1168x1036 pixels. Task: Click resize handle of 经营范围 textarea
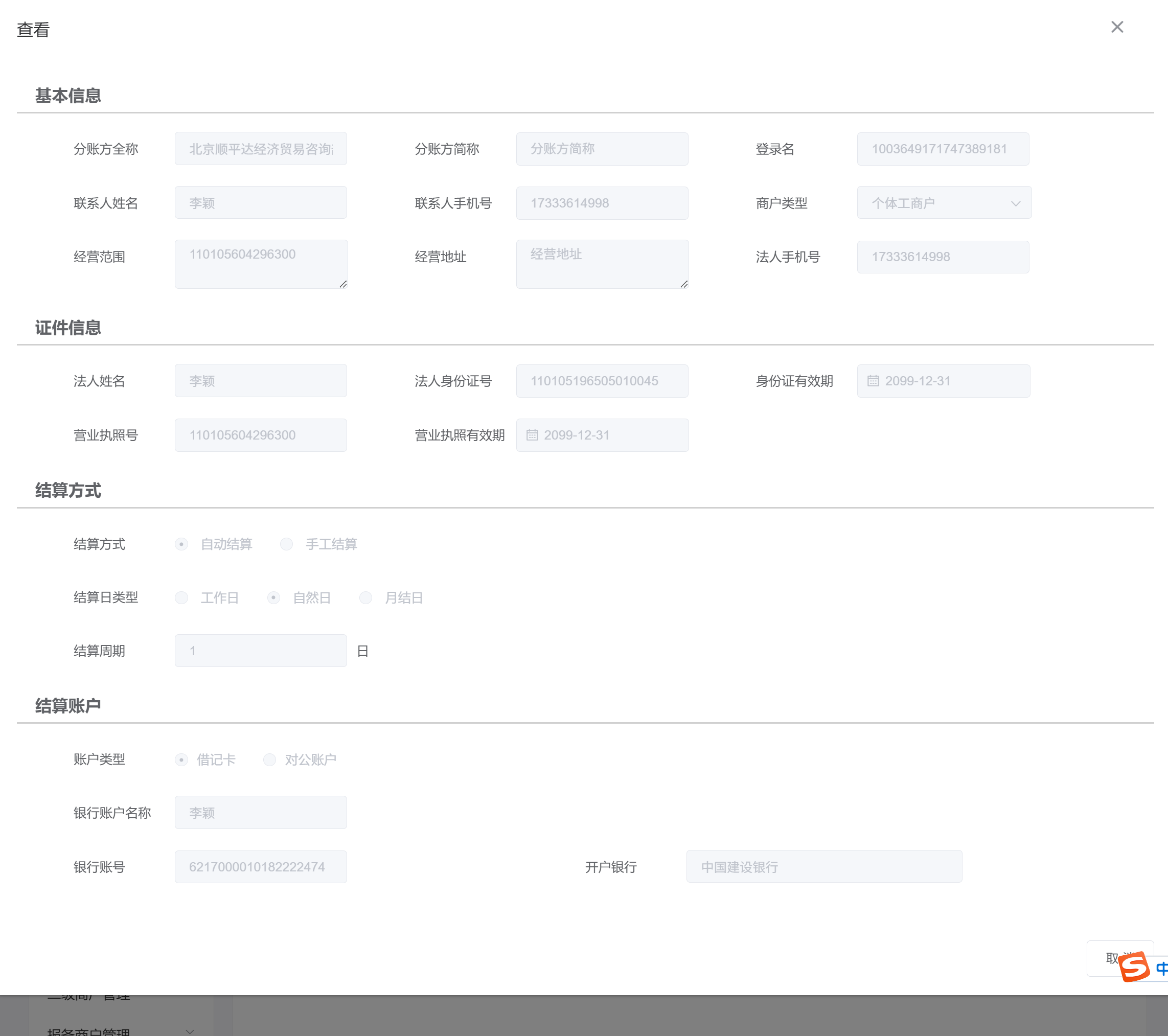coord(343,284)
